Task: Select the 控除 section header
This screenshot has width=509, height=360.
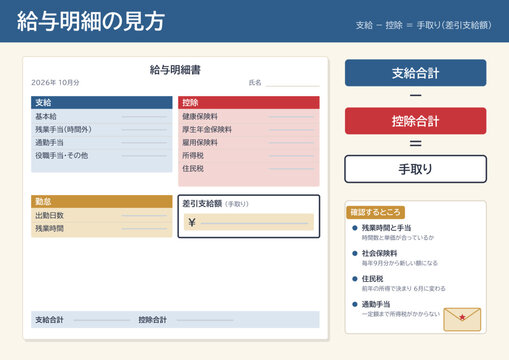Action: (x=249, y=103)
